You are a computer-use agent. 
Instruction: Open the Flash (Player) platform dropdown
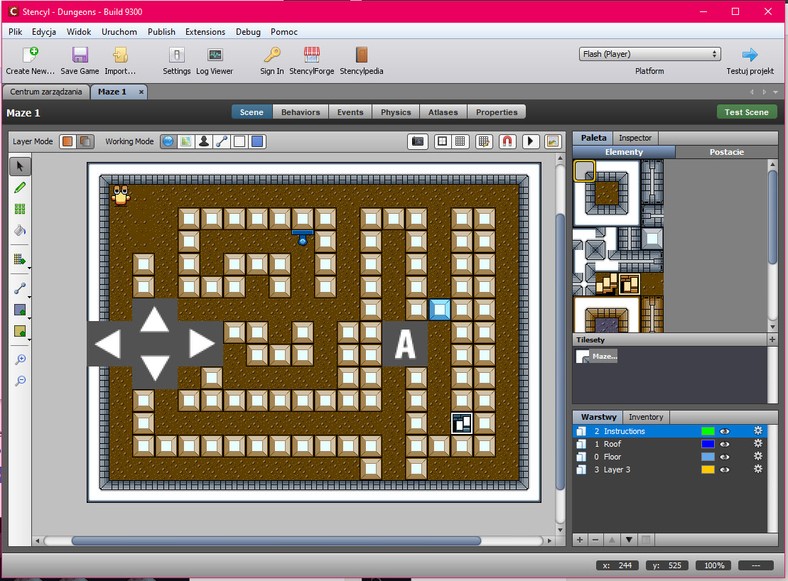[649, 54]
